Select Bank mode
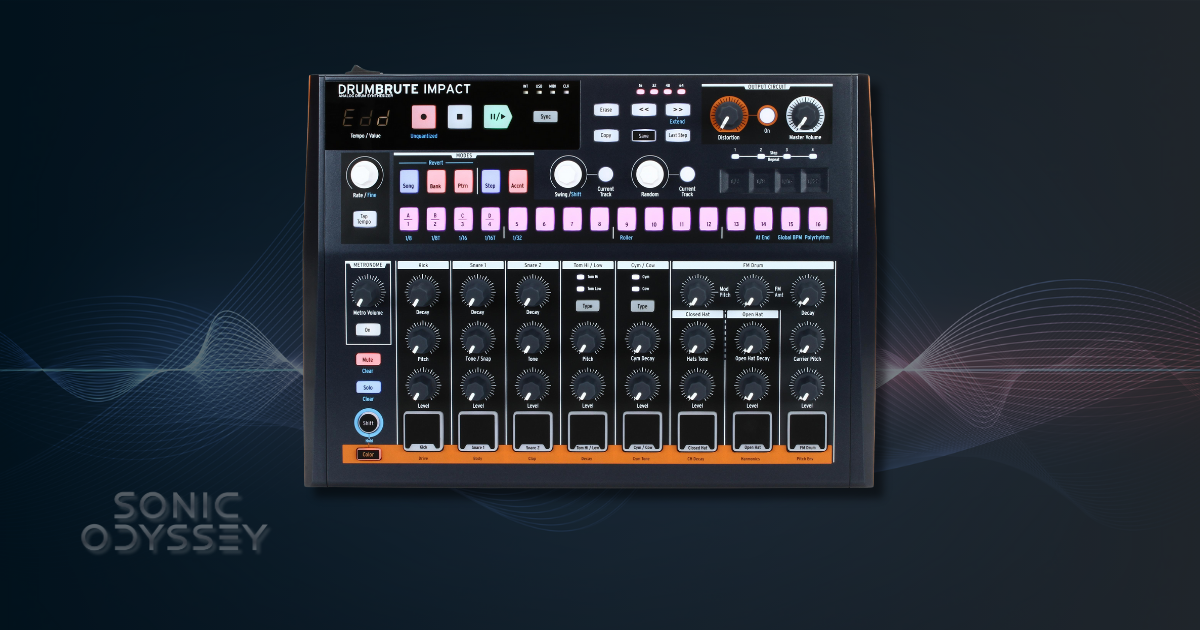This screenshot has height=630, width=1200. coord(436,181)
